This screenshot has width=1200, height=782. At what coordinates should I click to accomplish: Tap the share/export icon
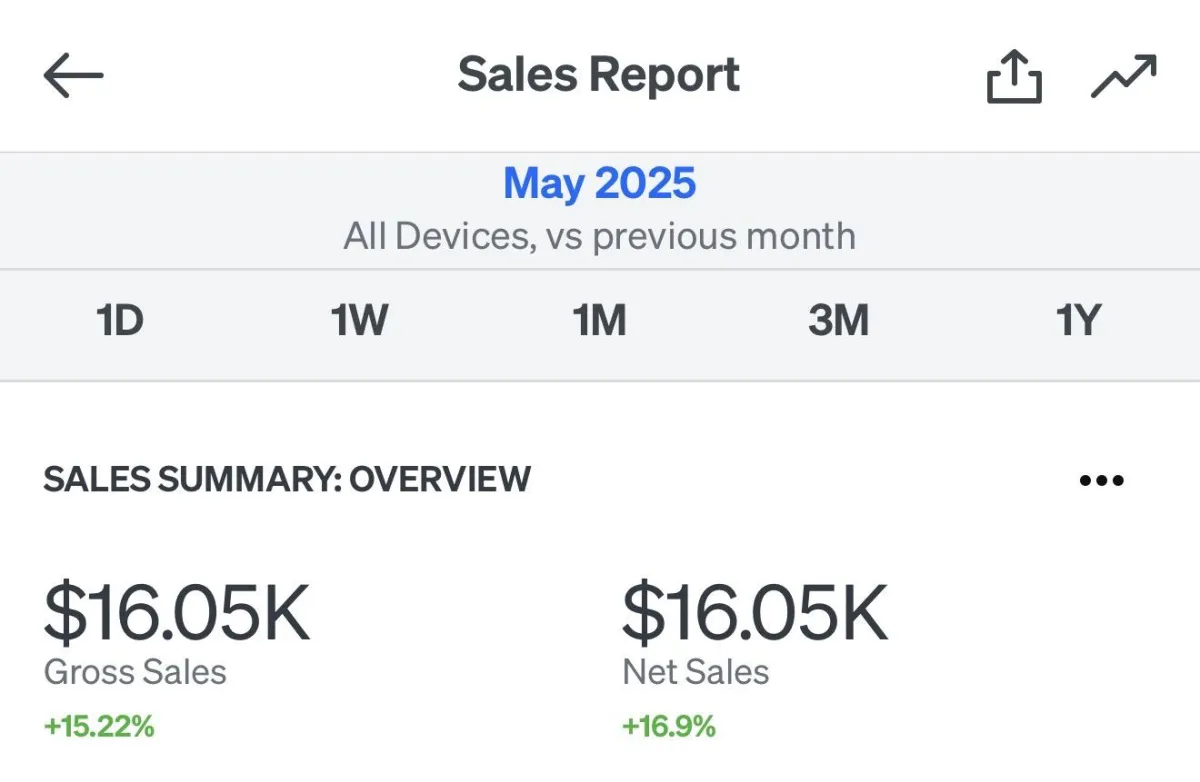[1014, 77]
